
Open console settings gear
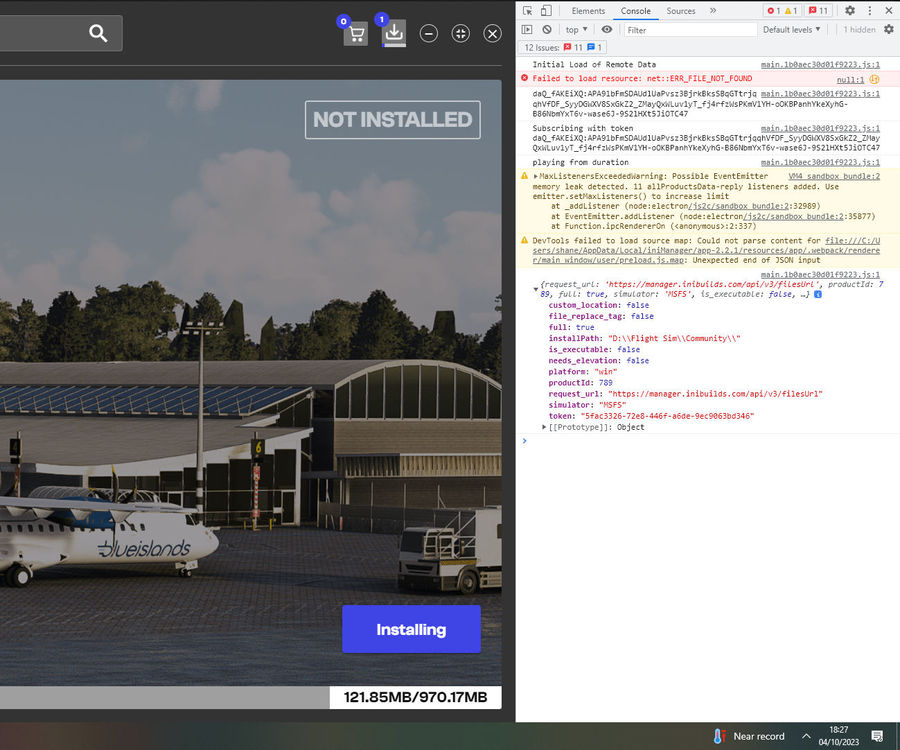click(888, 30)
